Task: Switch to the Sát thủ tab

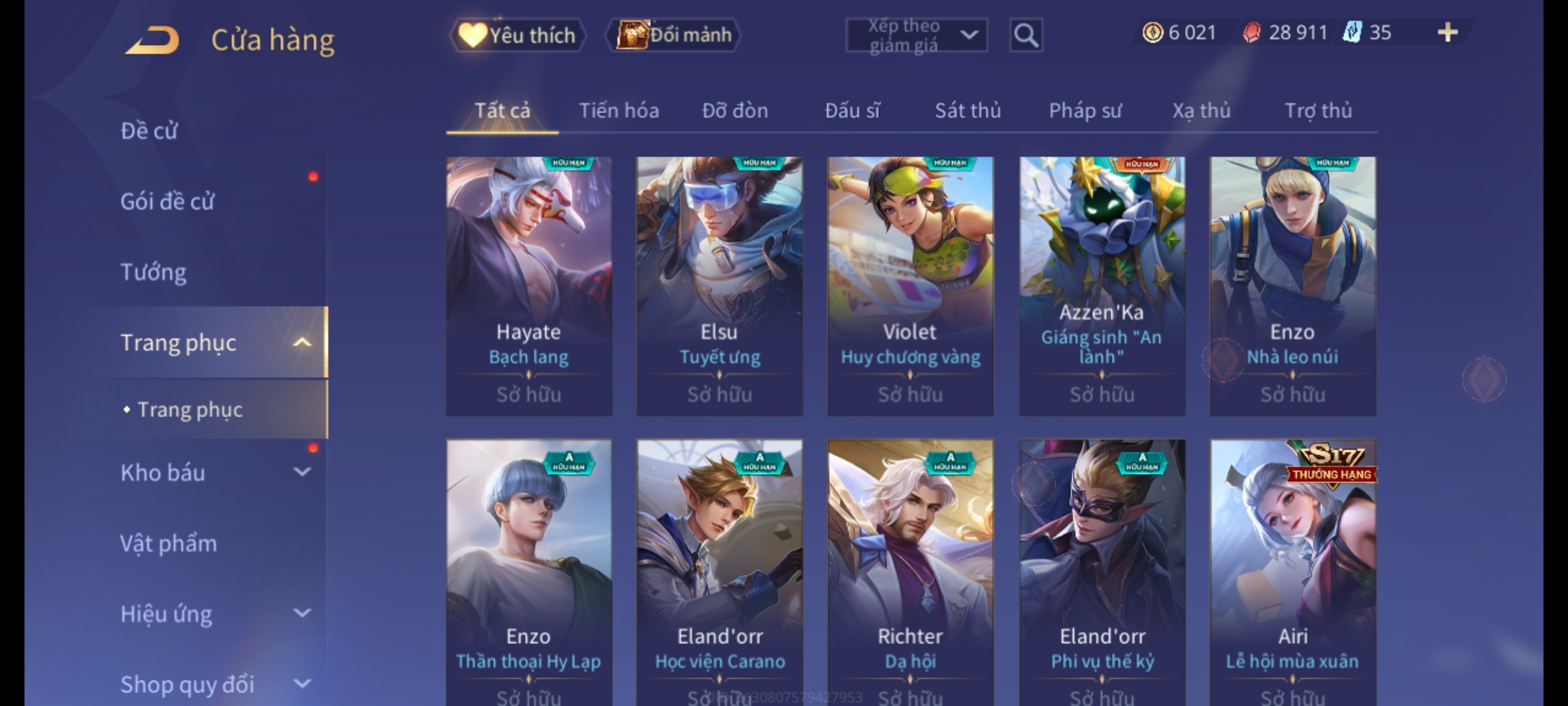Action: coord(968,110)
